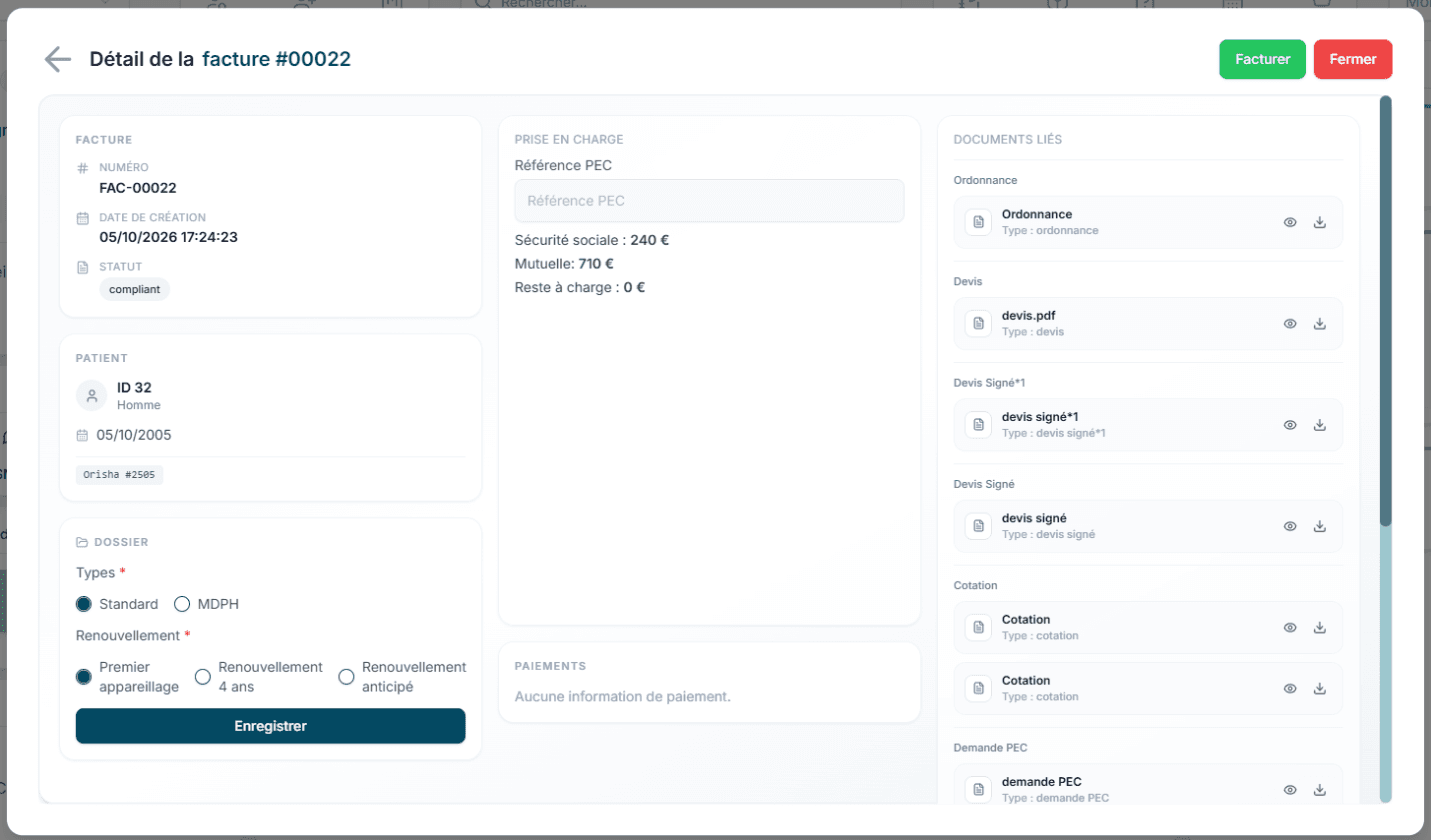Screen dimensions: 1431x840
Task: View the first Cotation document
Action: click(1290, 627)
